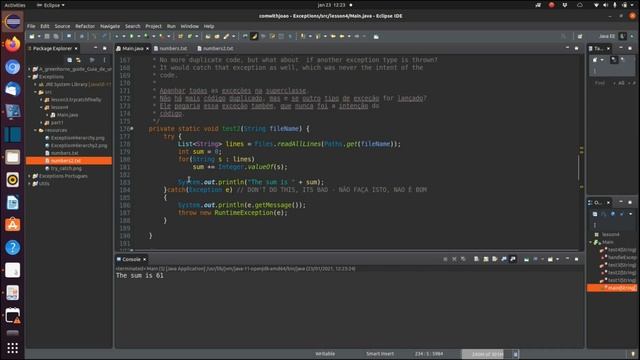Open the Navigate menu
The width and height of the screenshot is (640, 360).
click(110, 26)
